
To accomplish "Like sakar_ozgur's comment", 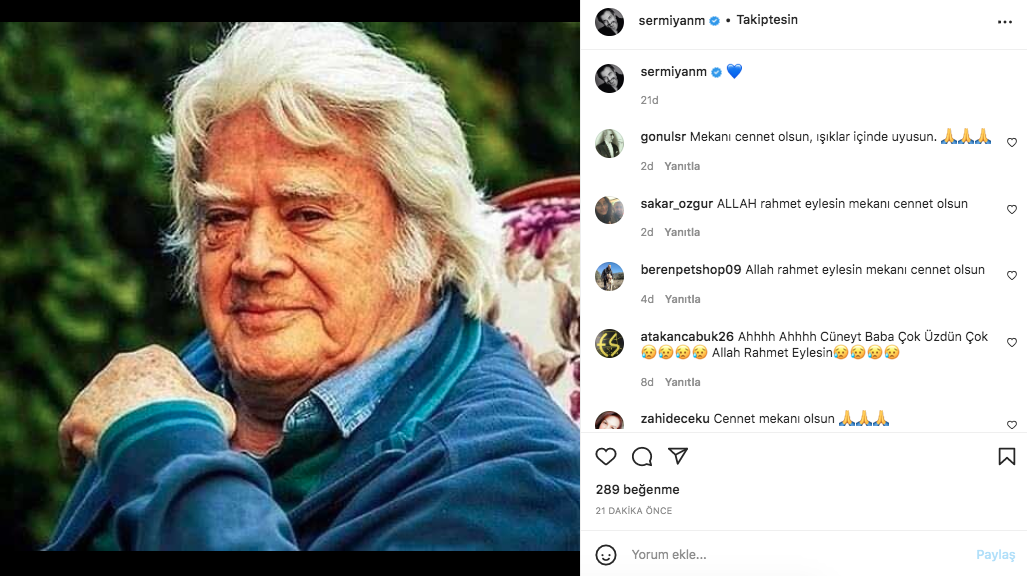I will (x=1011, y=209).
